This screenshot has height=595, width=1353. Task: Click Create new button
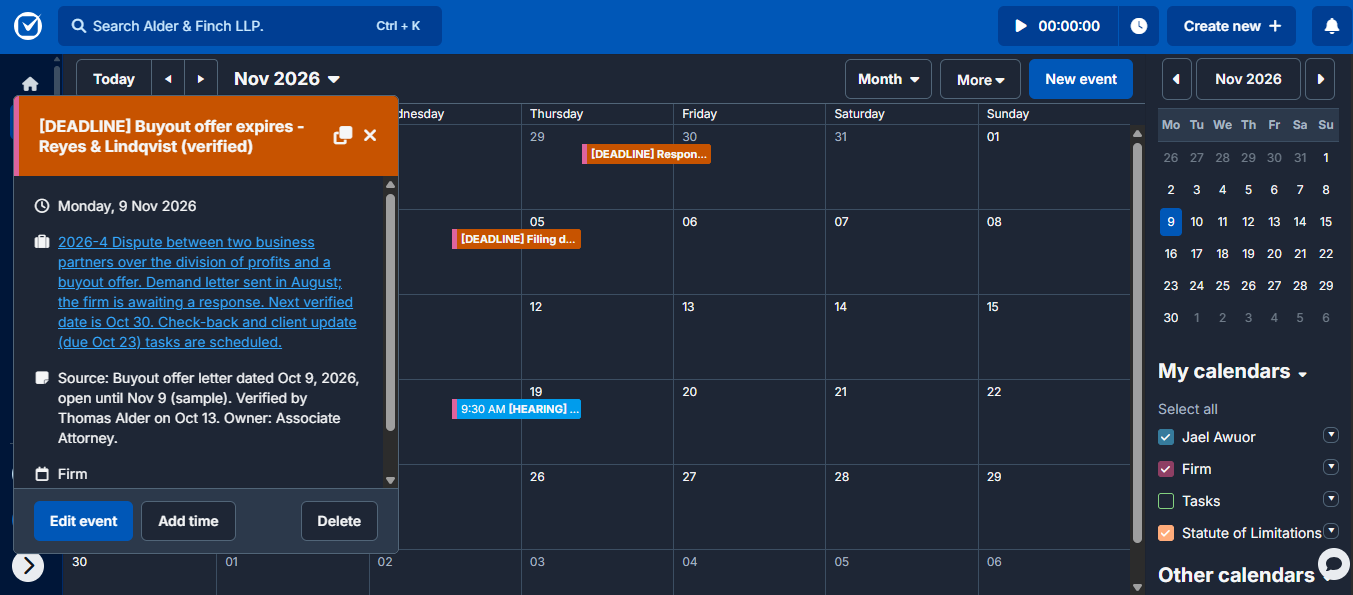[x=1231, y=26]
